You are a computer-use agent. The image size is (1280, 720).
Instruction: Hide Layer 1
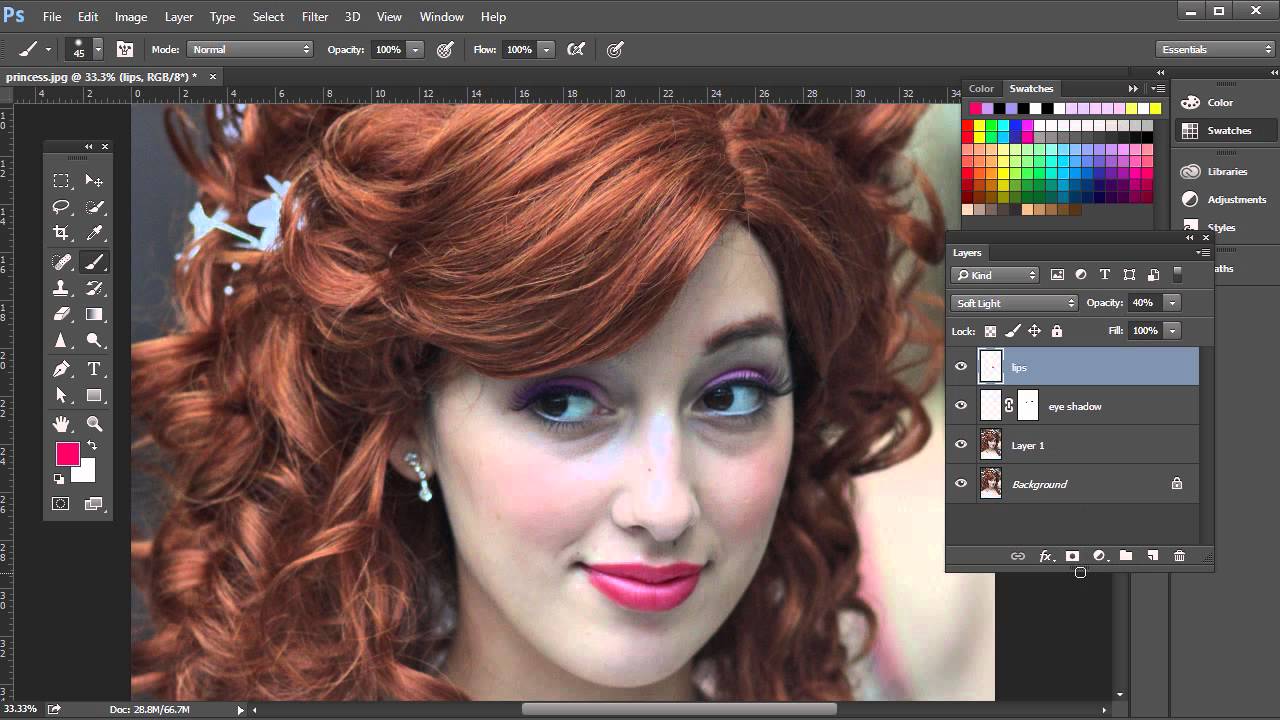point(961,445)
